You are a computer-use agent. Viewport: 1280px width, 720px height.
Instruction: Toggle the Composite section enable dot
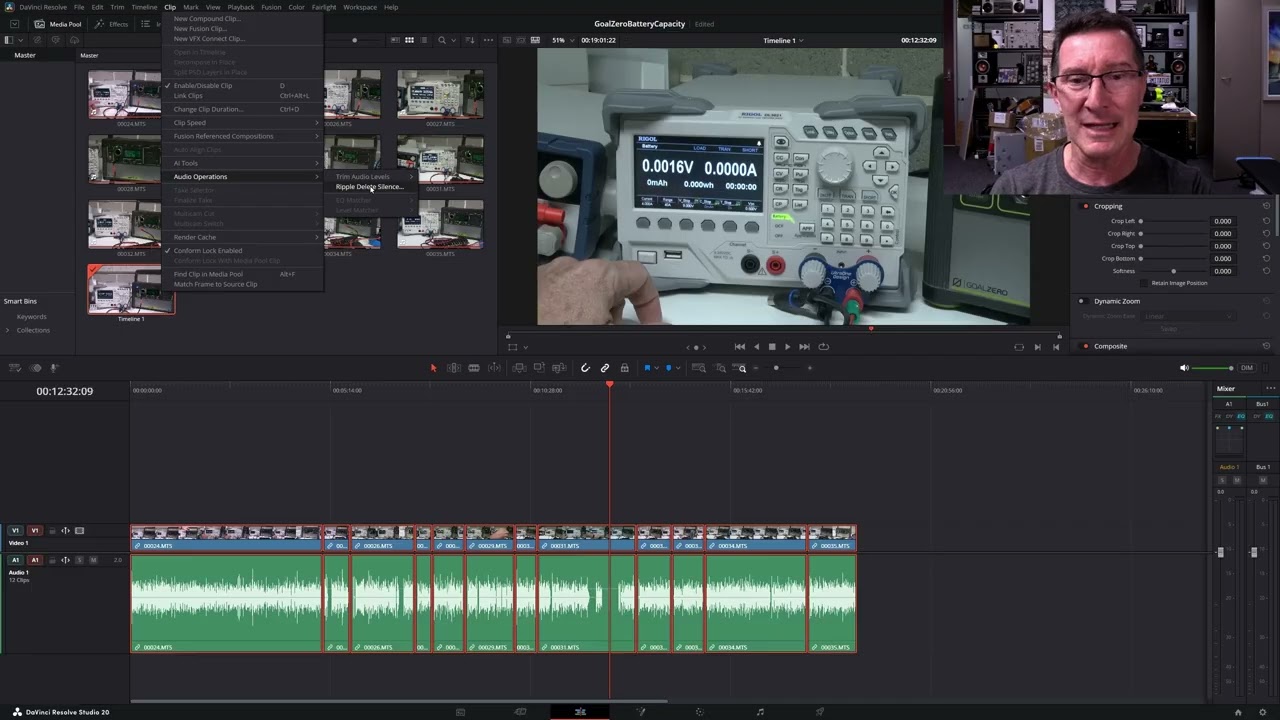[x=1086, y=346]
